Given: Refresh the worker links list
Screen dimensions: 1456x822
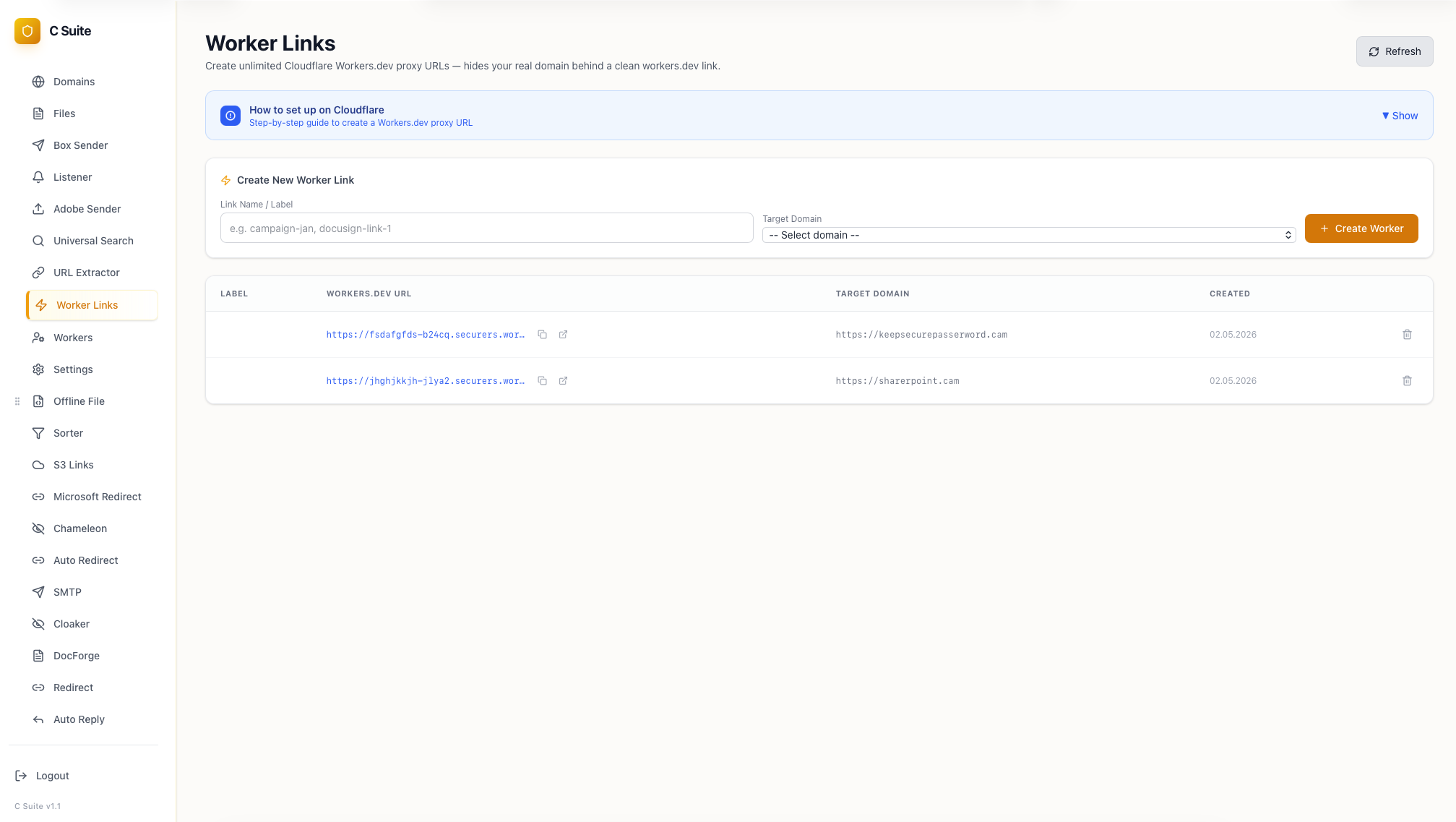Looking at the screenshot, I should pos(1395,51).
